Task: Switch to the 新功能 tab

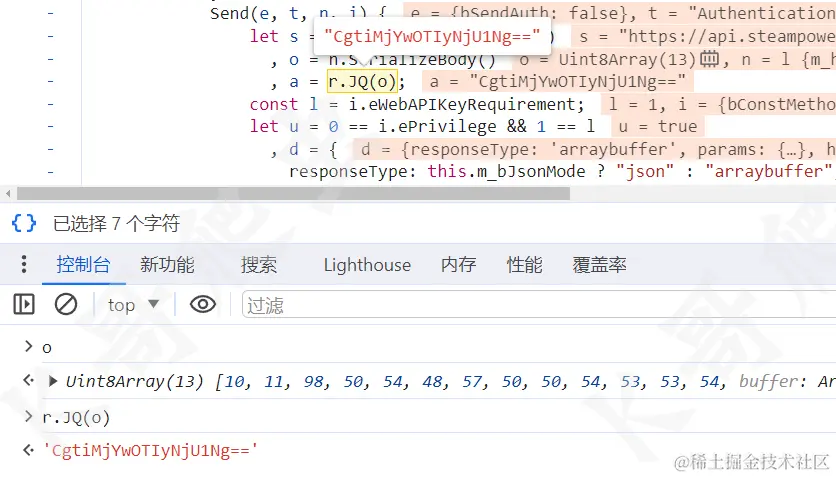Action: point(167,265)
